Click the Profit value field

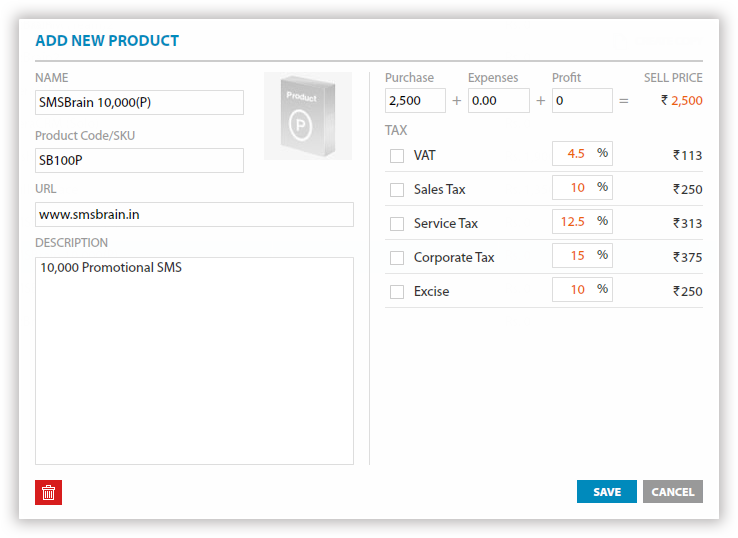(x=582, y=101)
